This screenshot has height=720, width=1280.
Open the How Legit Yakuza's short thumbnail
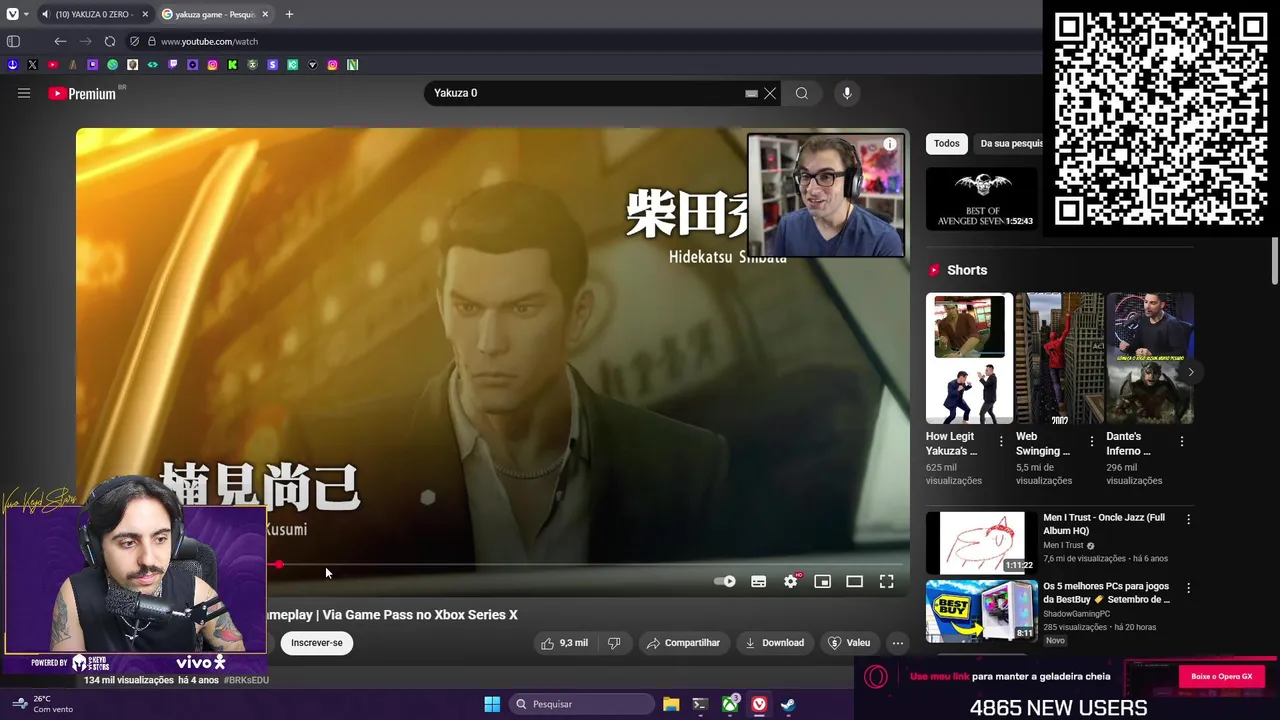969,358
